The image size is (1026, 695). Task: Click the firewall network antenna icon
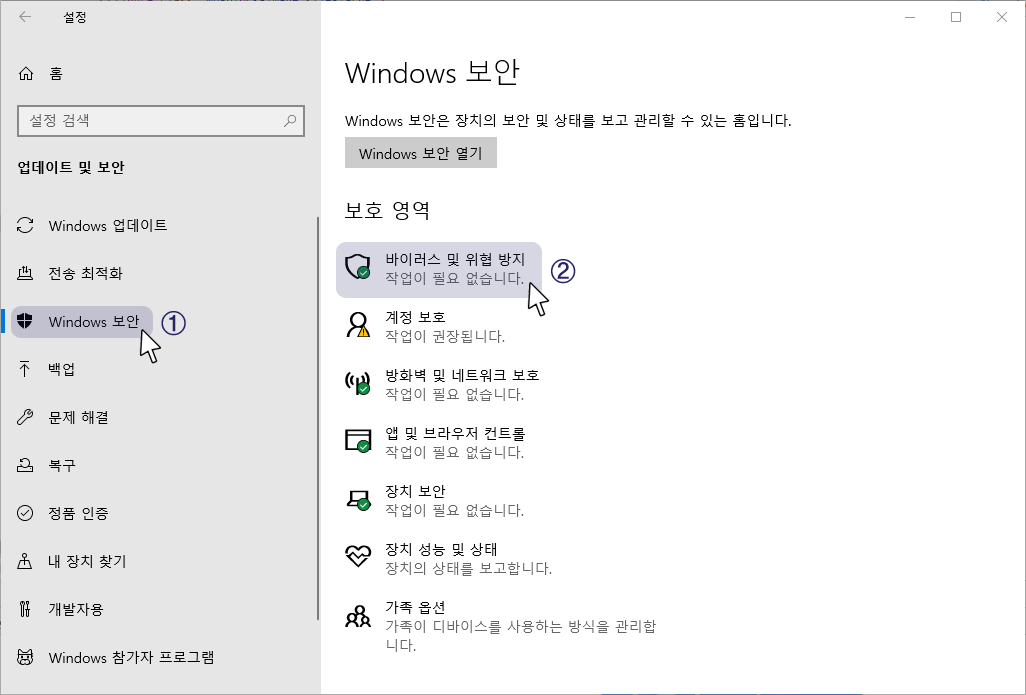coord(358,382)
